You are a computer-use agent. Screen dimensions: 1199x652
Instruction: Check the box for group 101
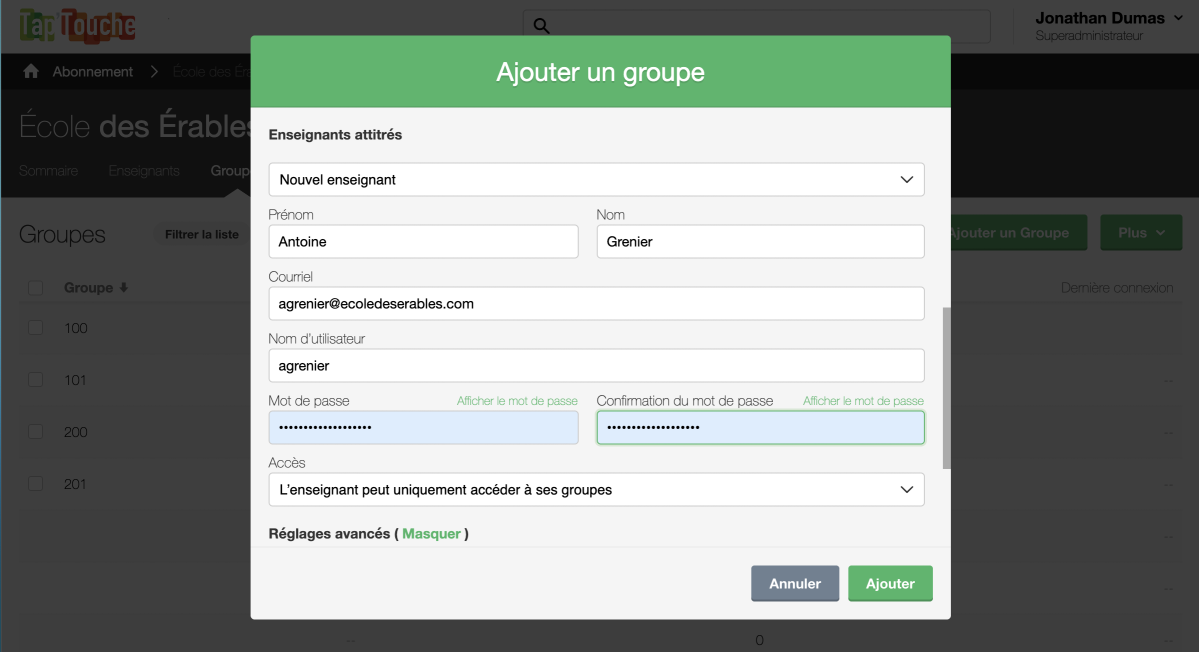coord(35,380)
